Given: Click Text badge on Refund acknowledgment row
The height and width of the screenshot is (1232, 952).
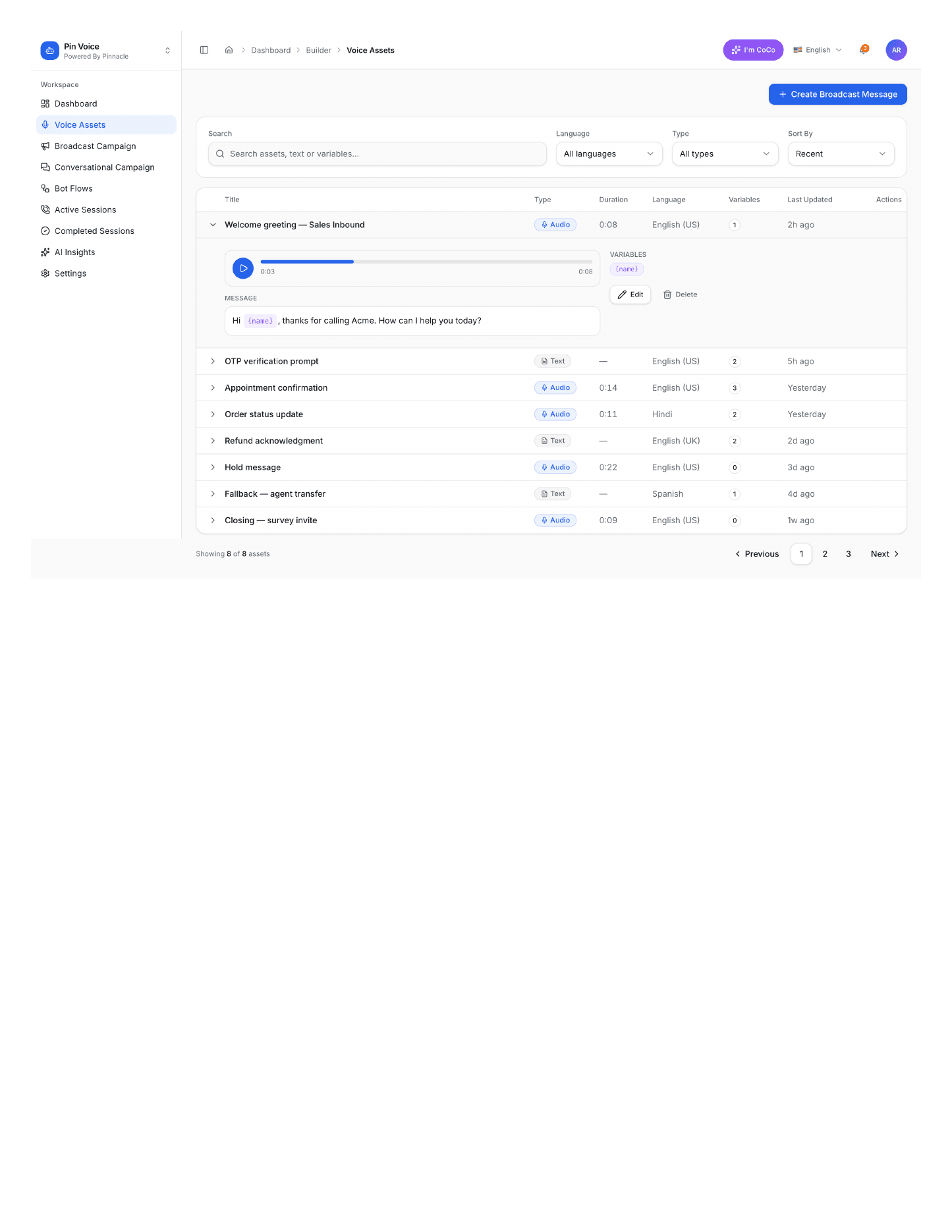Looking at the screenshot, I should (553, 441).
